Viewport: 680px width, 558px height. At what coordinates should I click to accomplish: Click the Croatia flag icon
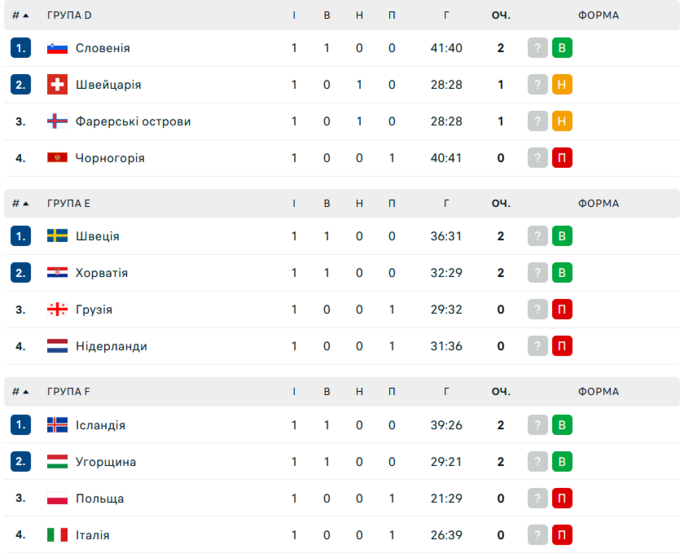57,273
